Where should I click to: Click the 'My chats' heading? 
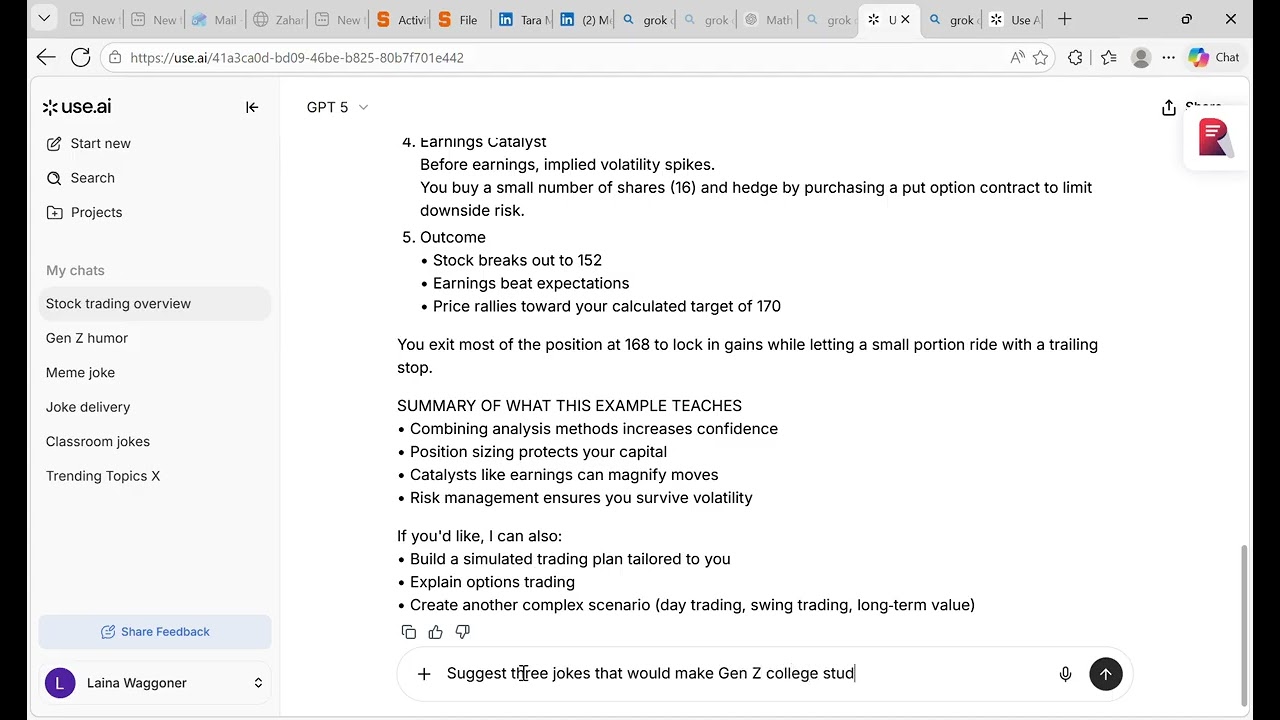[75, 271]
